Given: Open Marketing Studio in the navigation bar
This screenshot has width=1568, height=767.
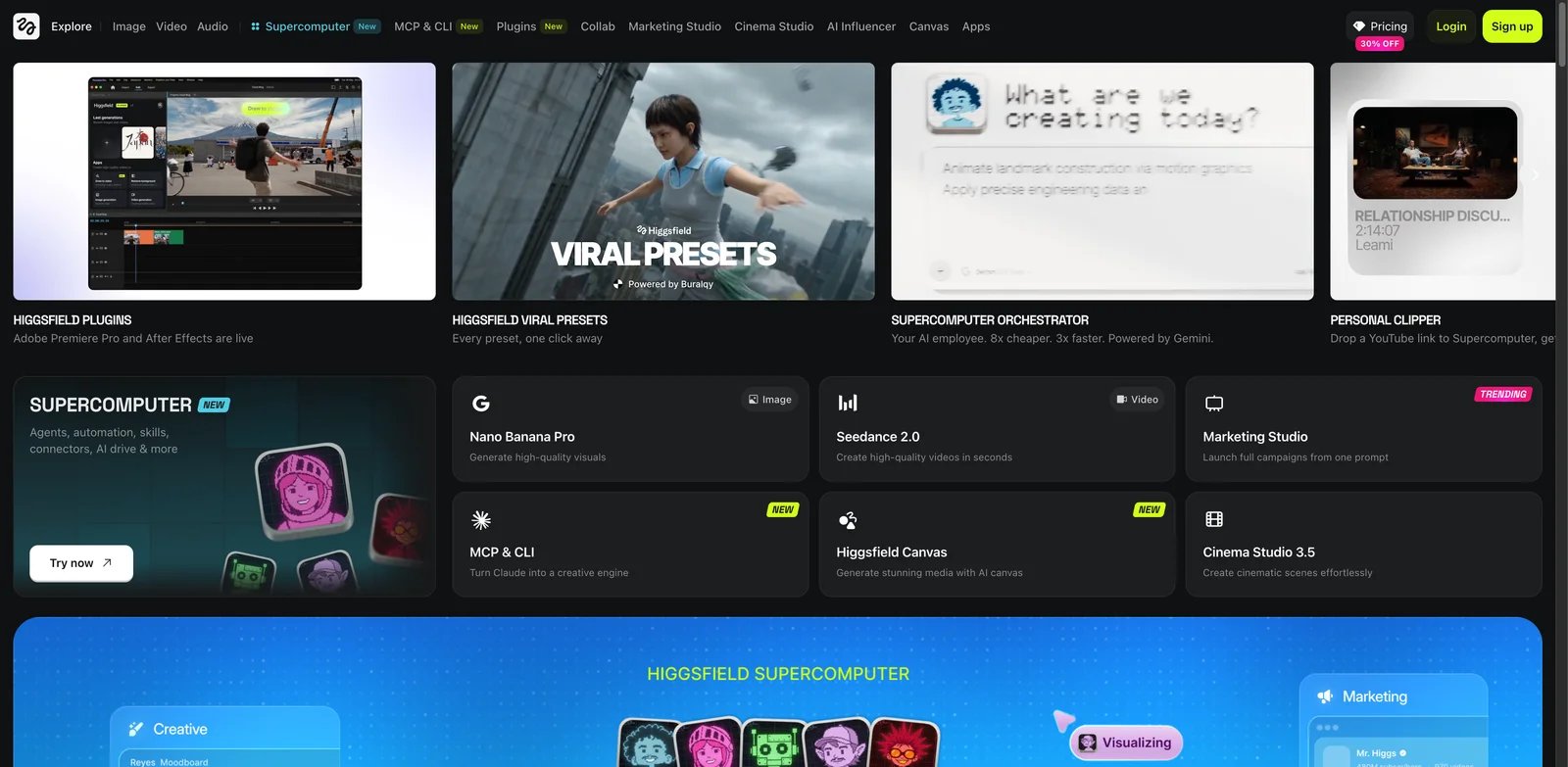Looking at the screenshot, I should coord(674,26).
